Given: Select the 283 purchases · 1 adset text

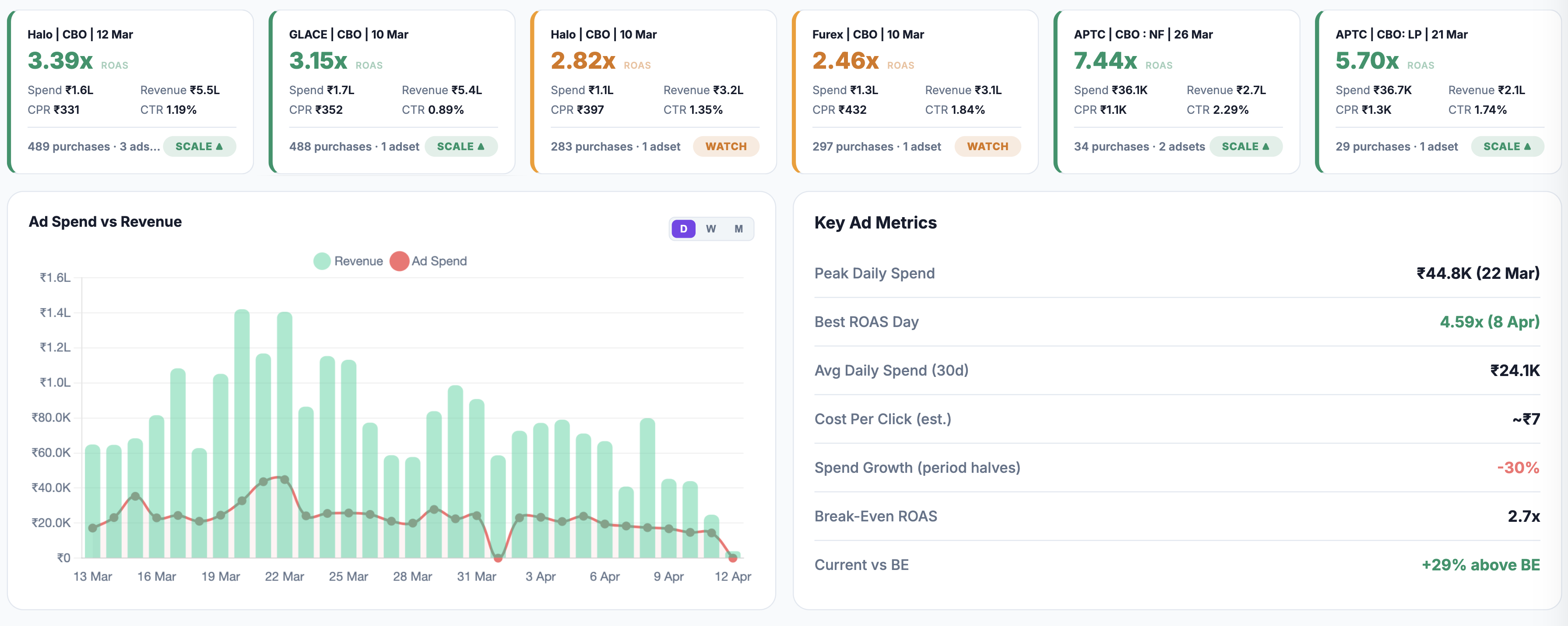Looking at the screenshot, I should click(615, 147).
